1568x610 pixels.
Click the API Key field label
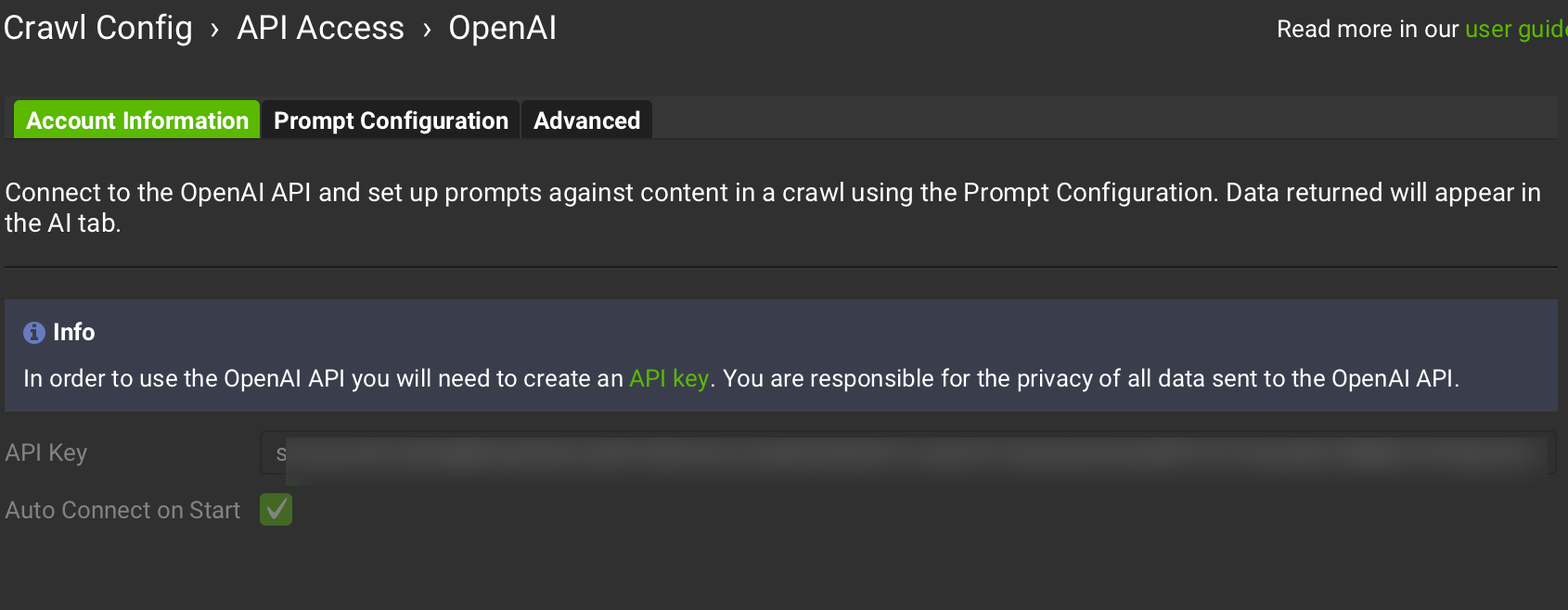point(46,452)
